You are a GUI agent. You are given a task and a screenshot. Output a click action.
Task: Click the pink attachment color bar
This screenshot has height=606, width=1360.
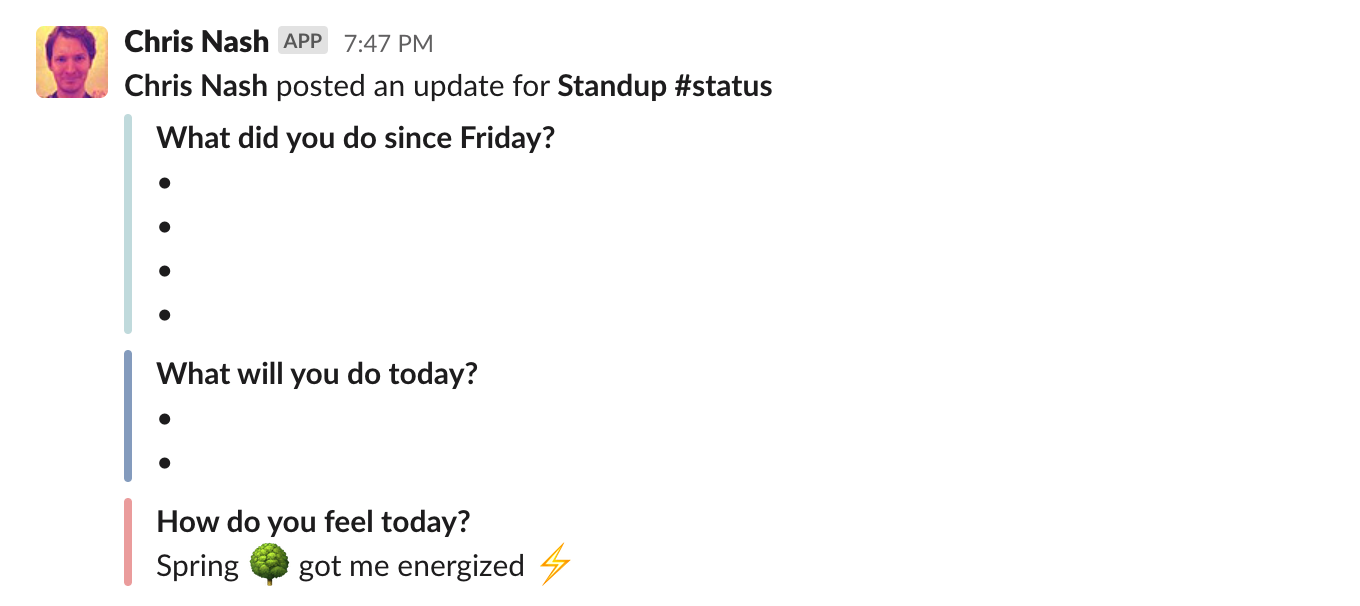pyautogui.click(x=128, y=542)
